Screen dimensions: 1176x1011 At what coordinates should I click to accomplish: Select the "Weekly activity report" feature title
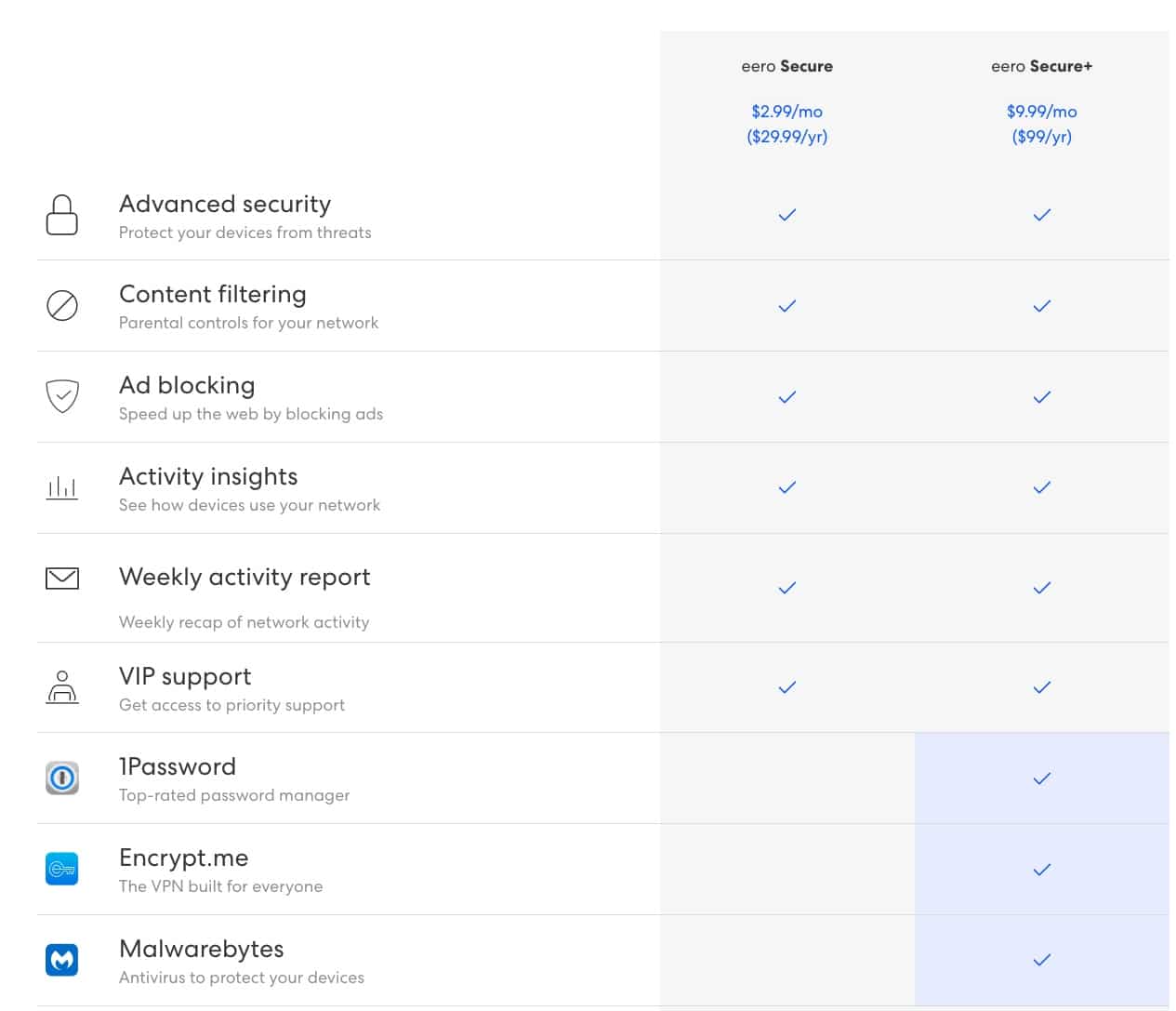click(x=244, y=577)
